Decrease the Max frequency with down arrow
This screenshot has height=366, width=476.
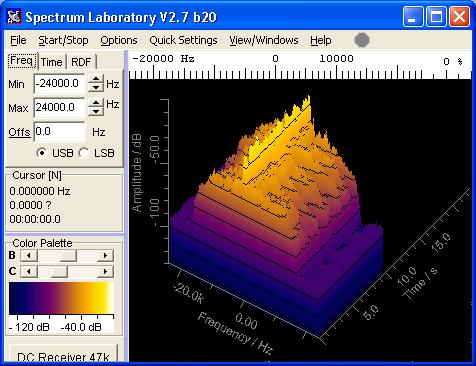(96, 111)
